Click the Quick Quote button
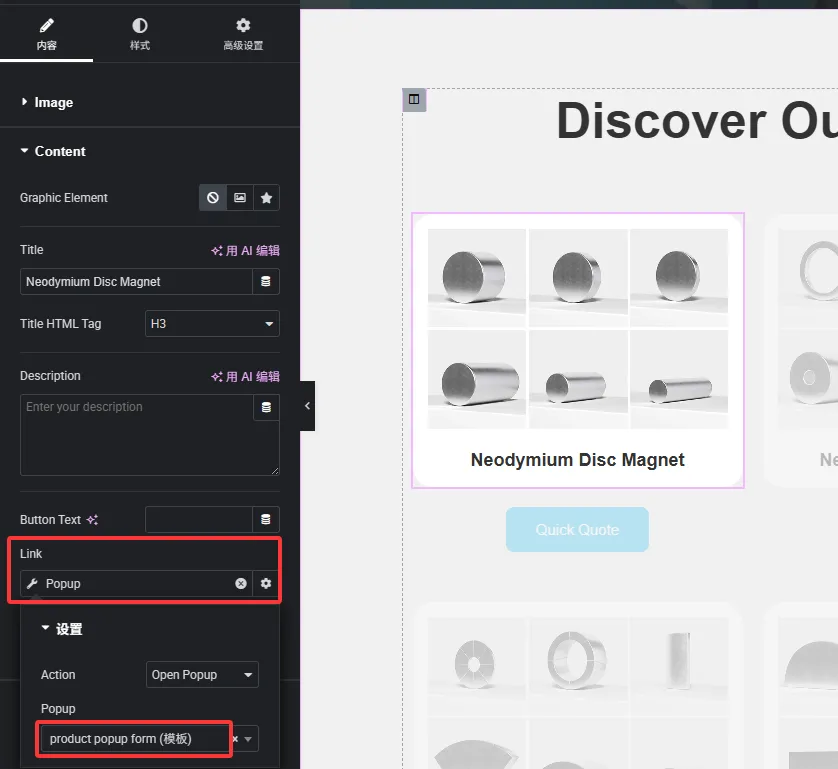838x769 pixels. click(577, 530)
